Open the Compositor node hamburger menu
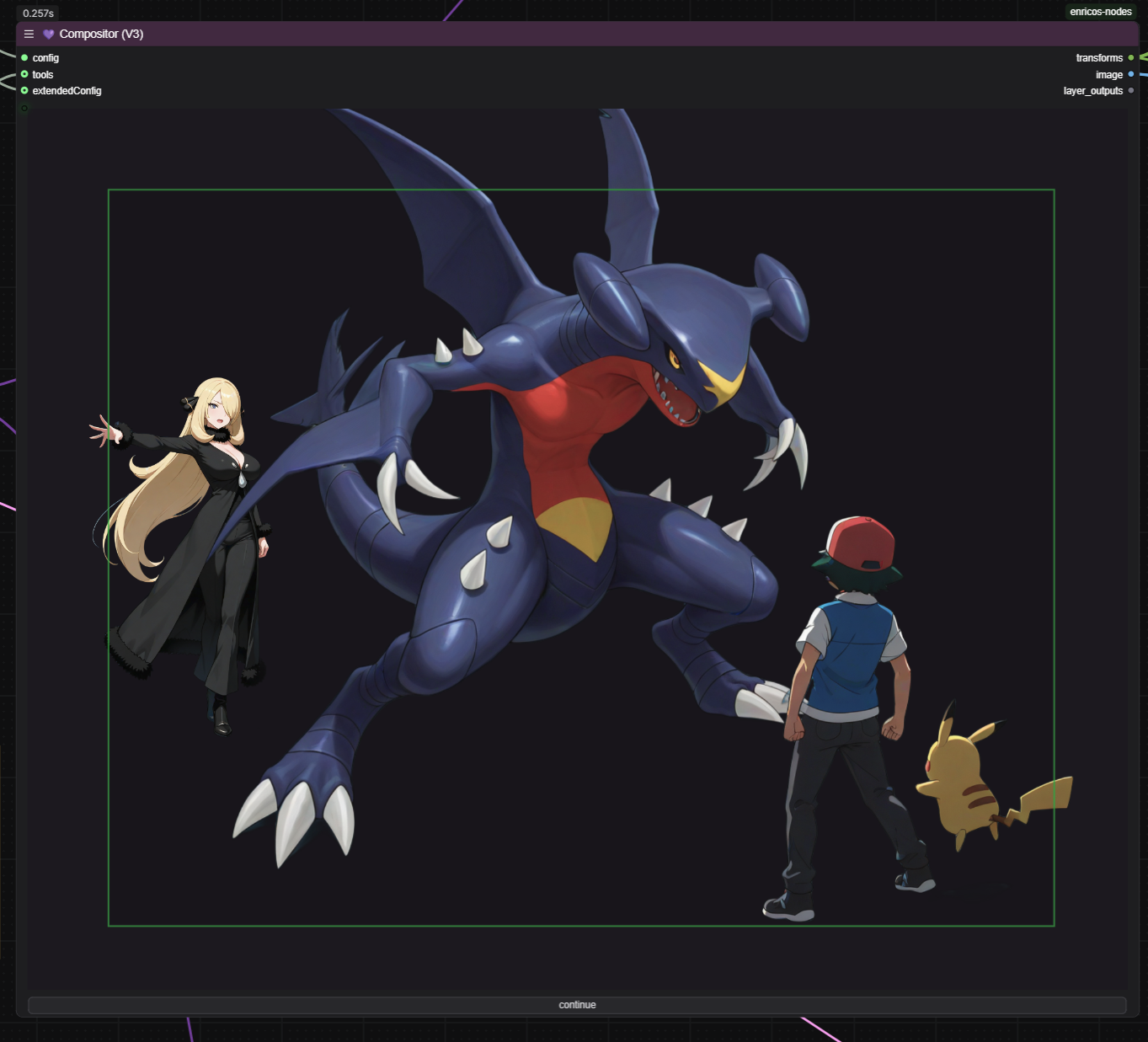This screenshot has width=1148, height=1042. [29, 34]
